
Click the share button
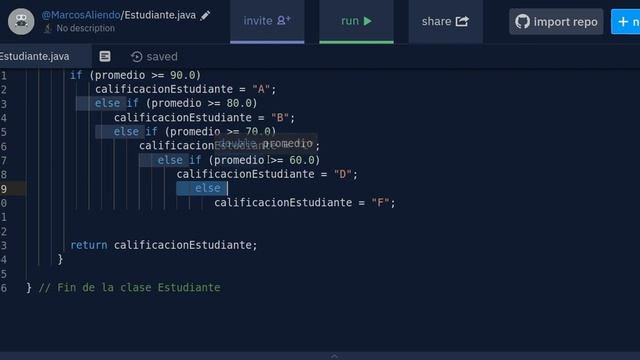[x=445, y=21]
